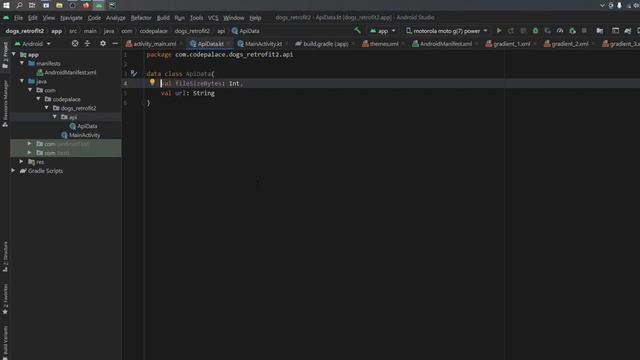Switch to gradient_1.xml tab
Screen dimensions: 640x360
coord(511,44)
